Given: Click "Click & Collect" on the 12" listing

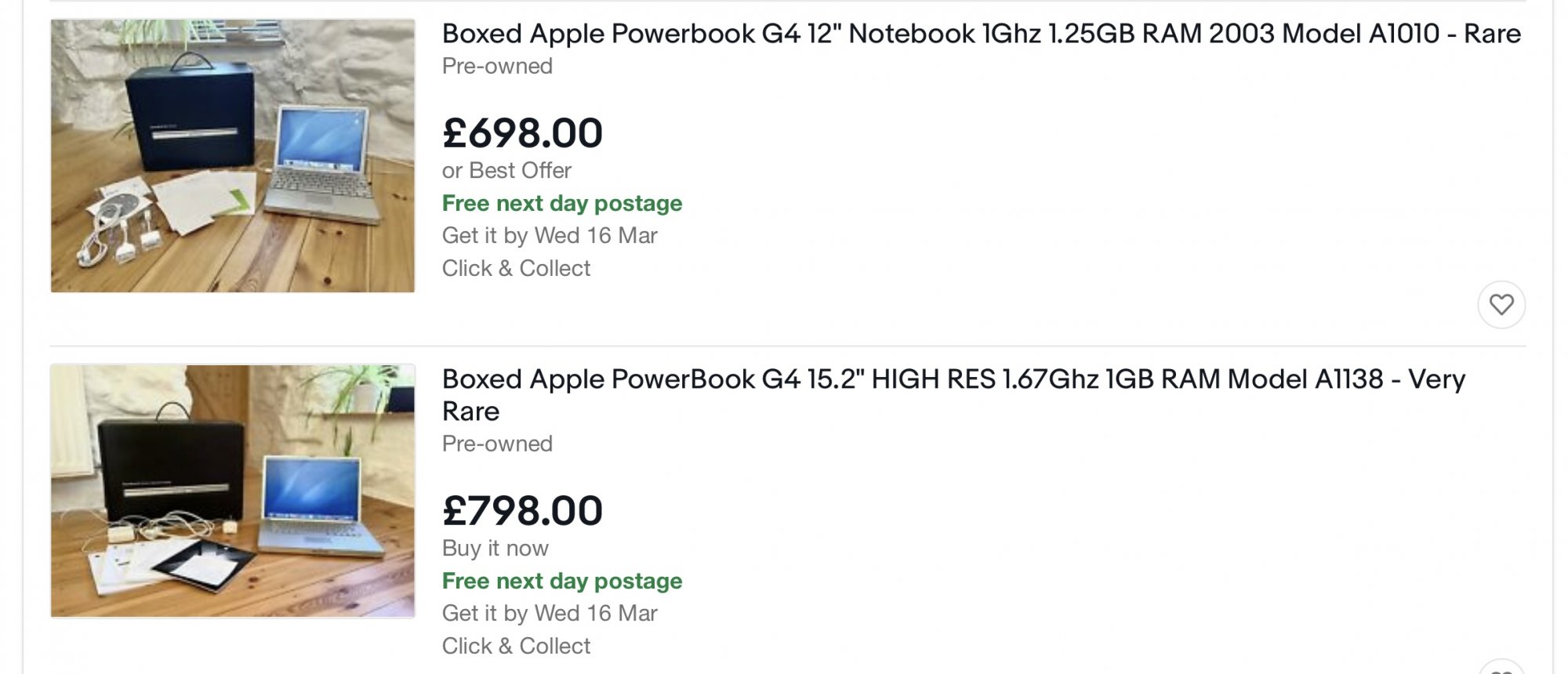Looking at the screenshot, I should (x=516, y=268).
